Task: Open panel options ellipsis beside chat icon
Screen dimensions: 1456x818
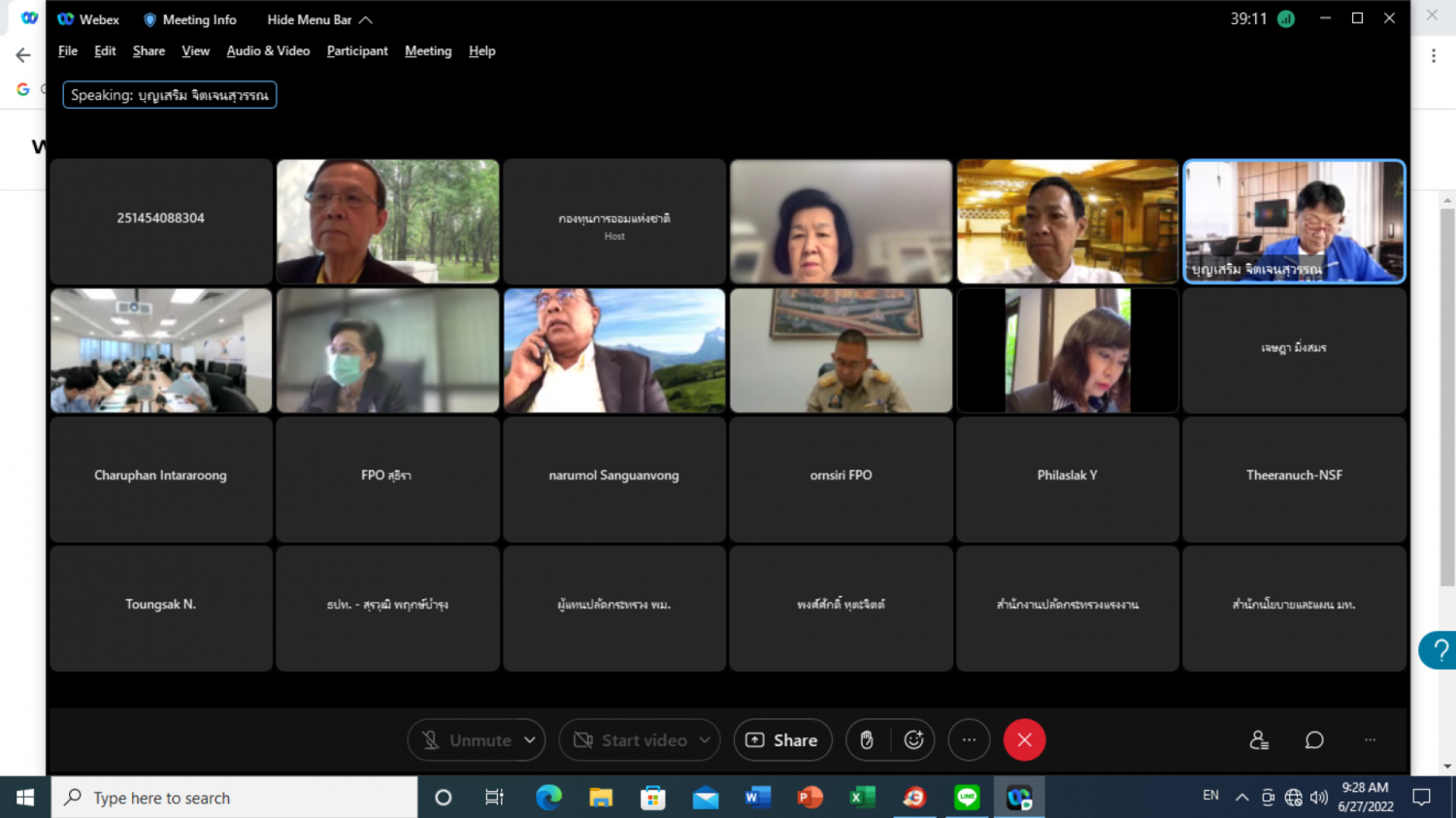Action: [x=1370, y=740]
